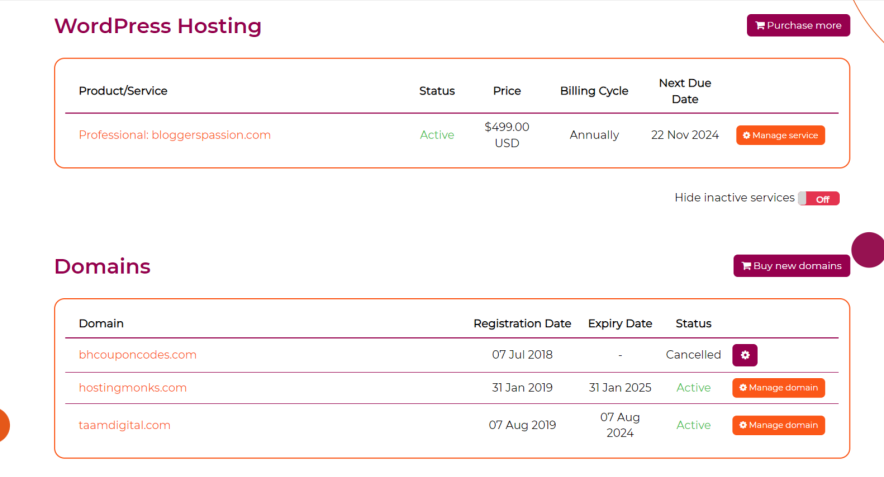Click the Billing Cycle column header
Screen dimensions: 884x477
[x=594, y=91]
